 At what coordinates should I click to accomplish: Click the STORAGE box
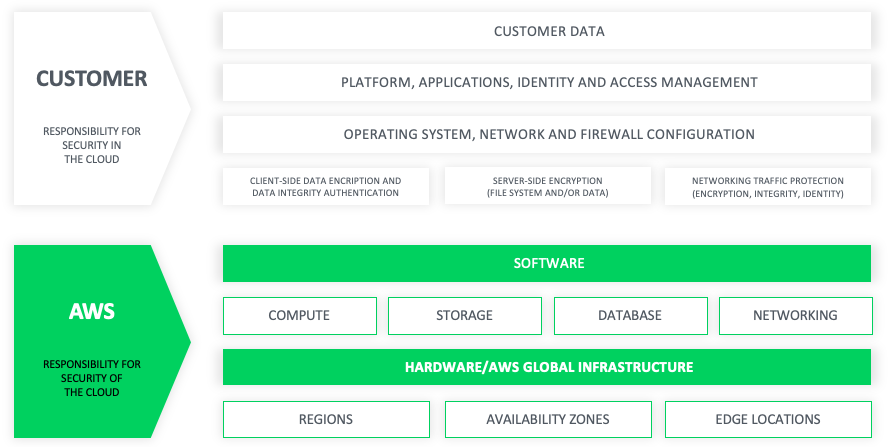tap(465, 315)
